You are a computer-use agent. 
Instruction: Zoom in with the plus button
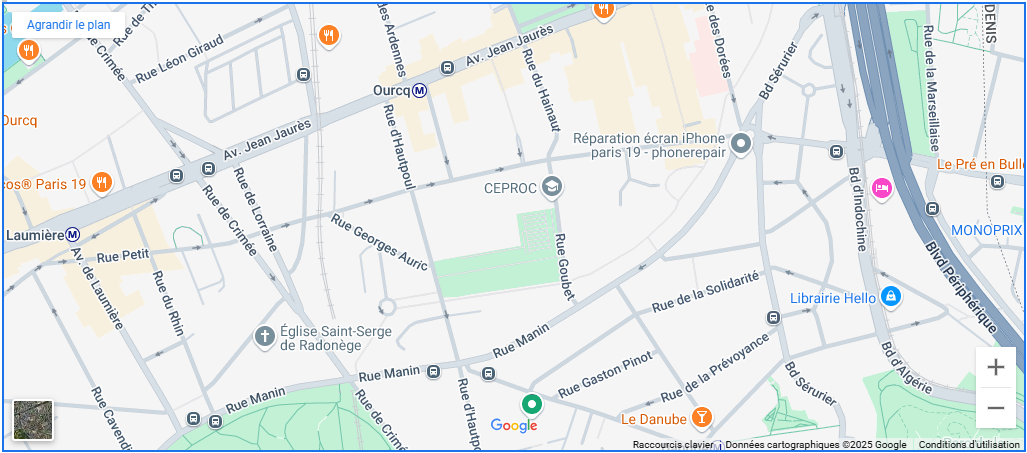point(996,367)
